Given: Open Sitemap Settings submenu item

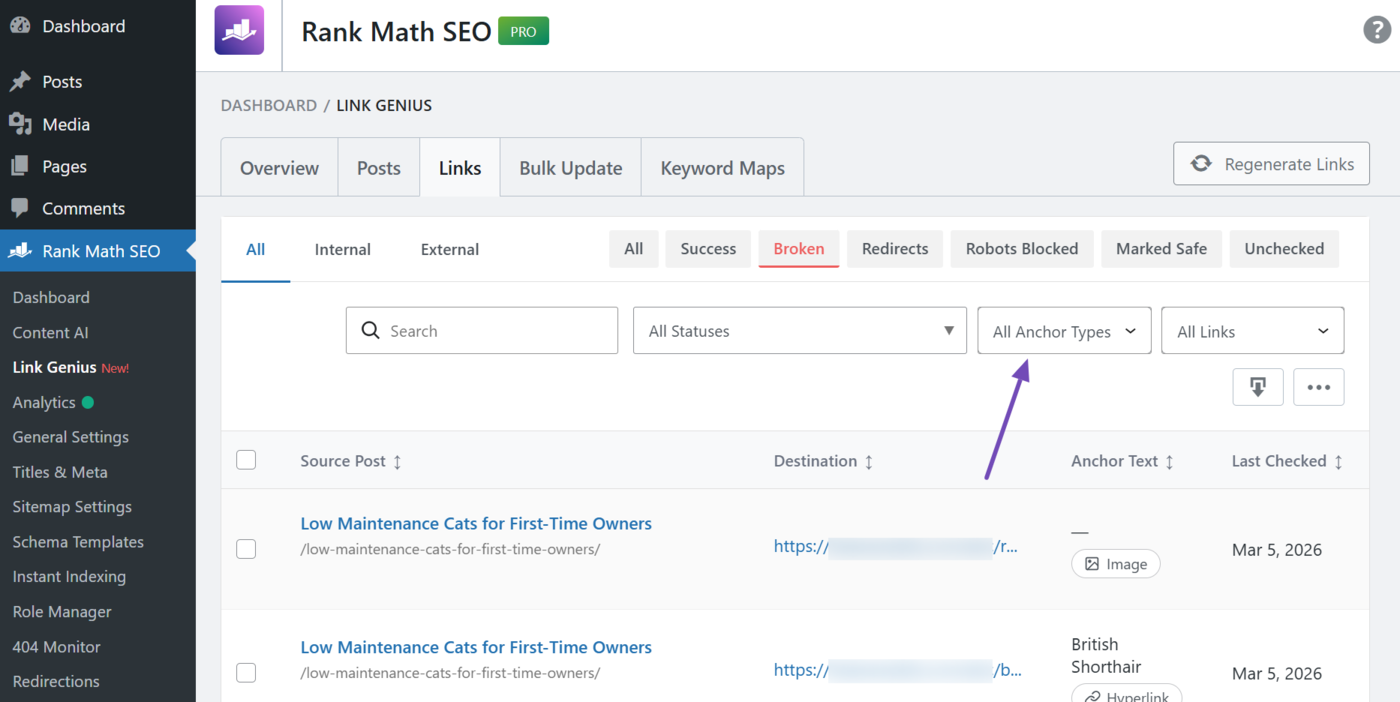Looking at the screenshot, I should pyautogui.click(x=72, y=507).
